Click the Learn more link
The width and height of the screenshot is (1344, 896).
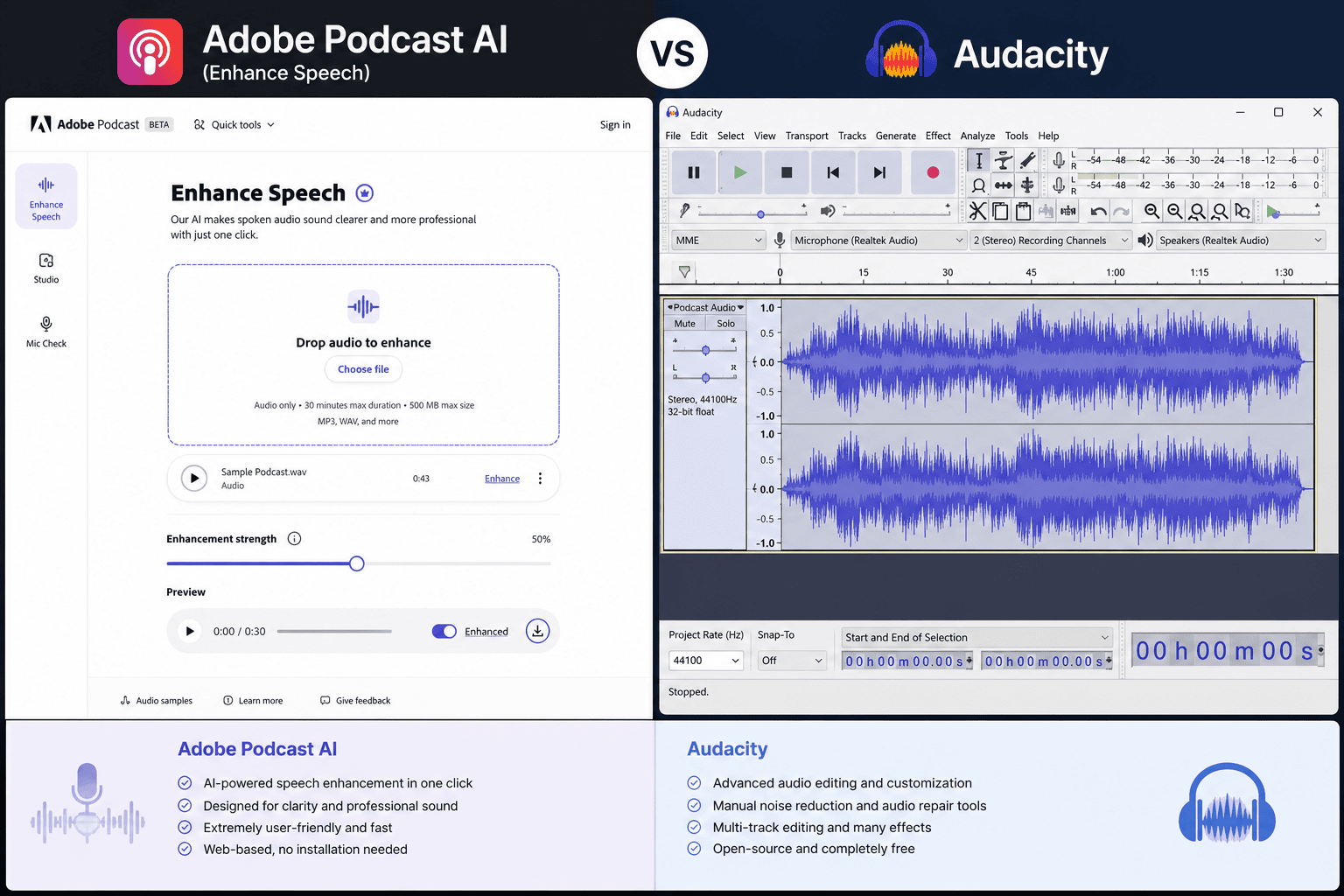253,701
